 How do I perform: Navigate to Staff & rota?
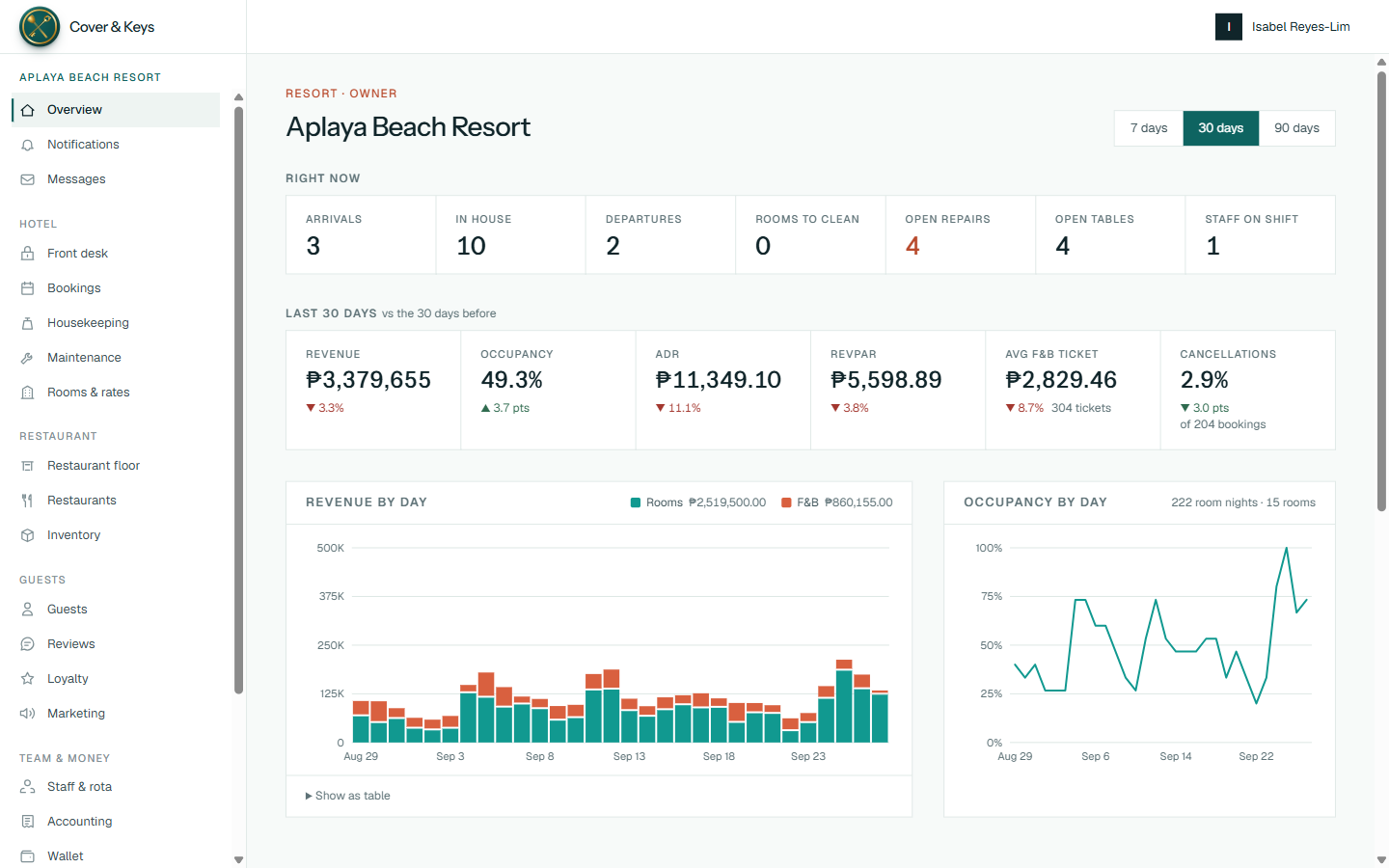click(x=116, y=787)
